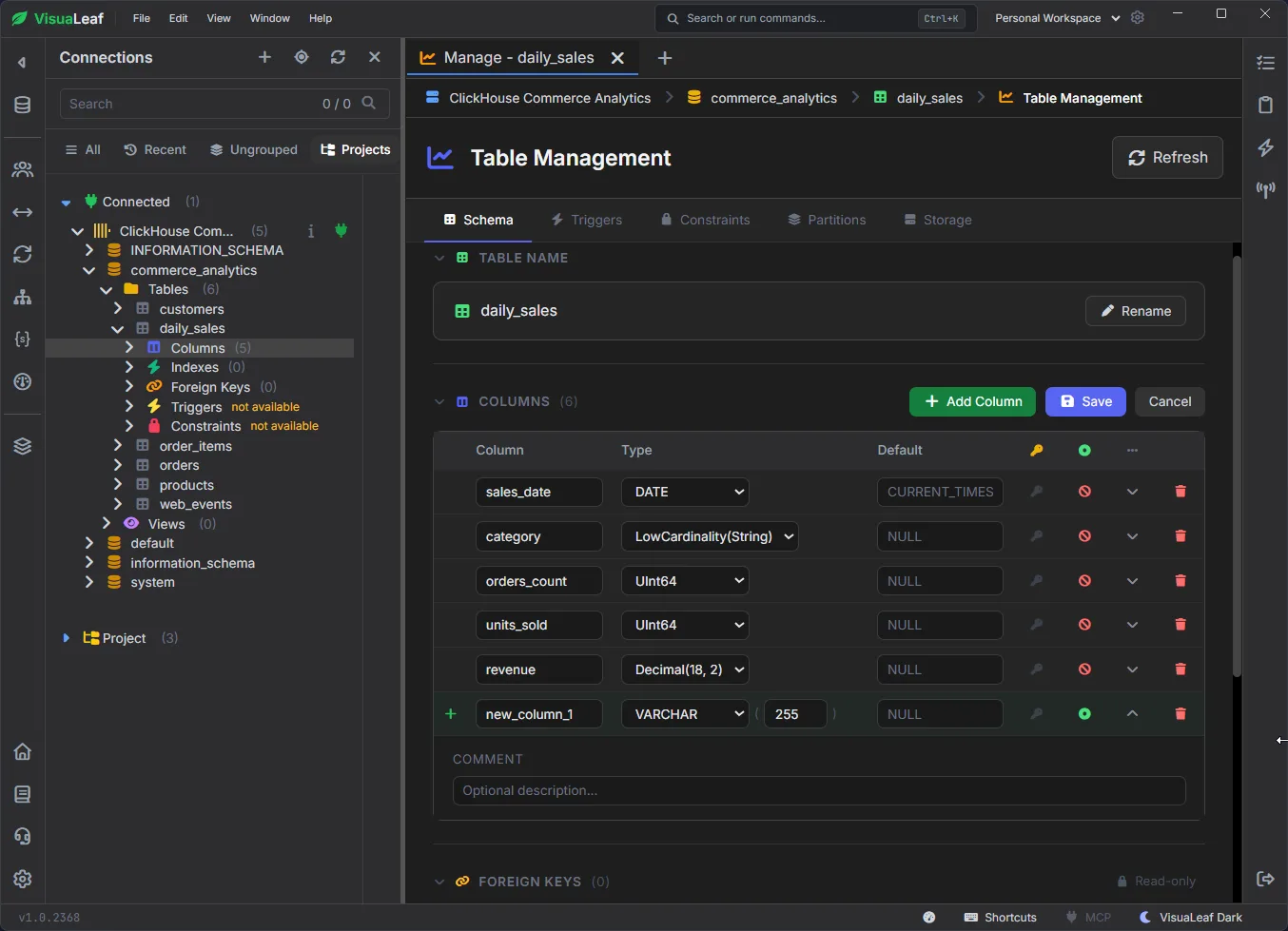The width and height of the screenshot is (1288, 931).
Task: Click the broadcast antenna icon in right sidebar
Action: (x=1265, y=189)
